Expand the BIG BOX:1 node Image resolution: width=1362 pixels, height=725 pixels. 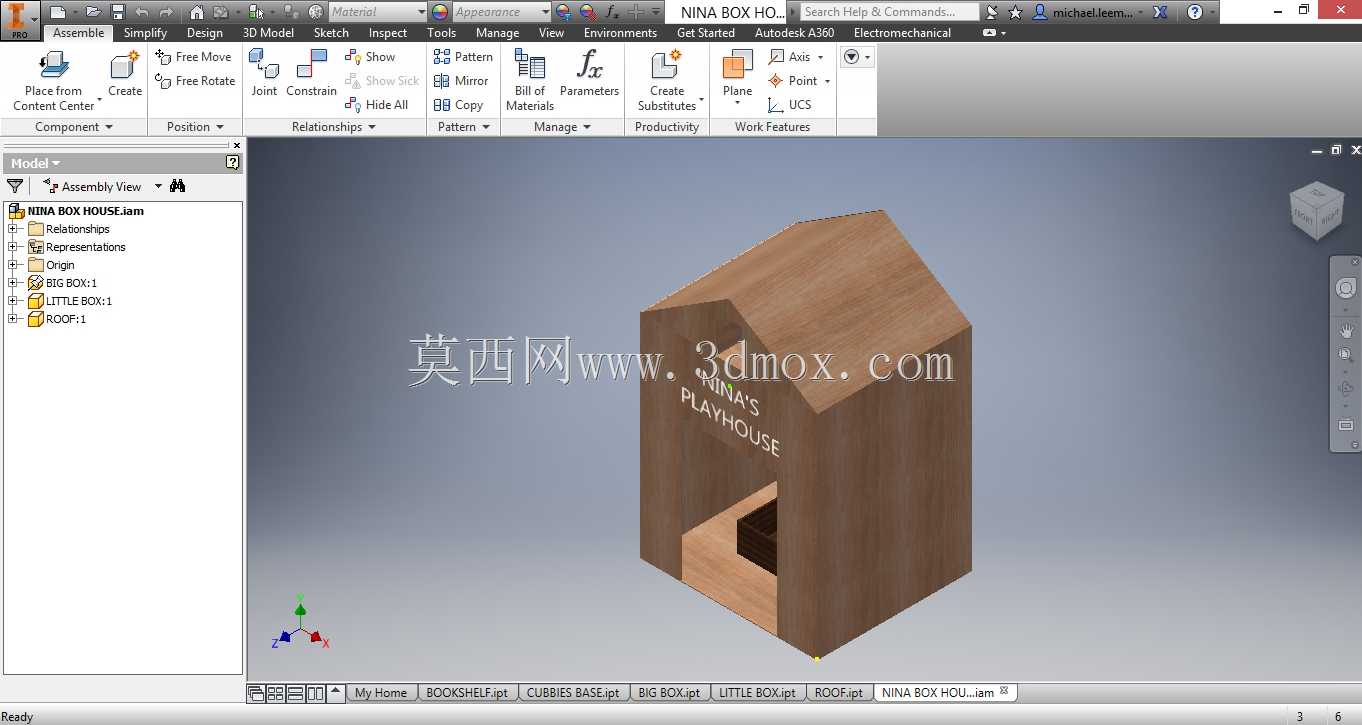13,283
